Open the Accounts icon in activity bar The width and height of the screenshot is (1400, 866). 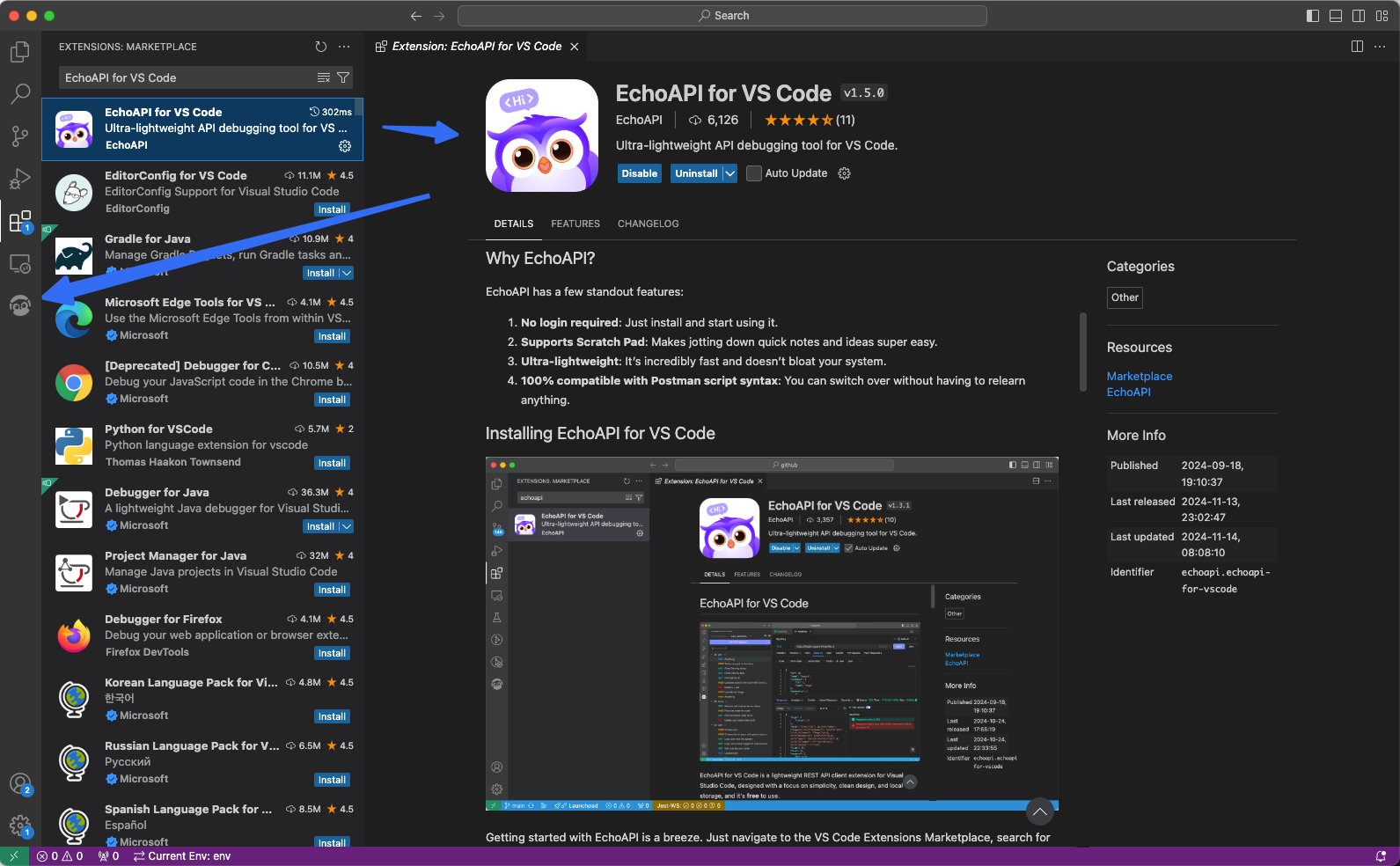[x=20, y=783]
